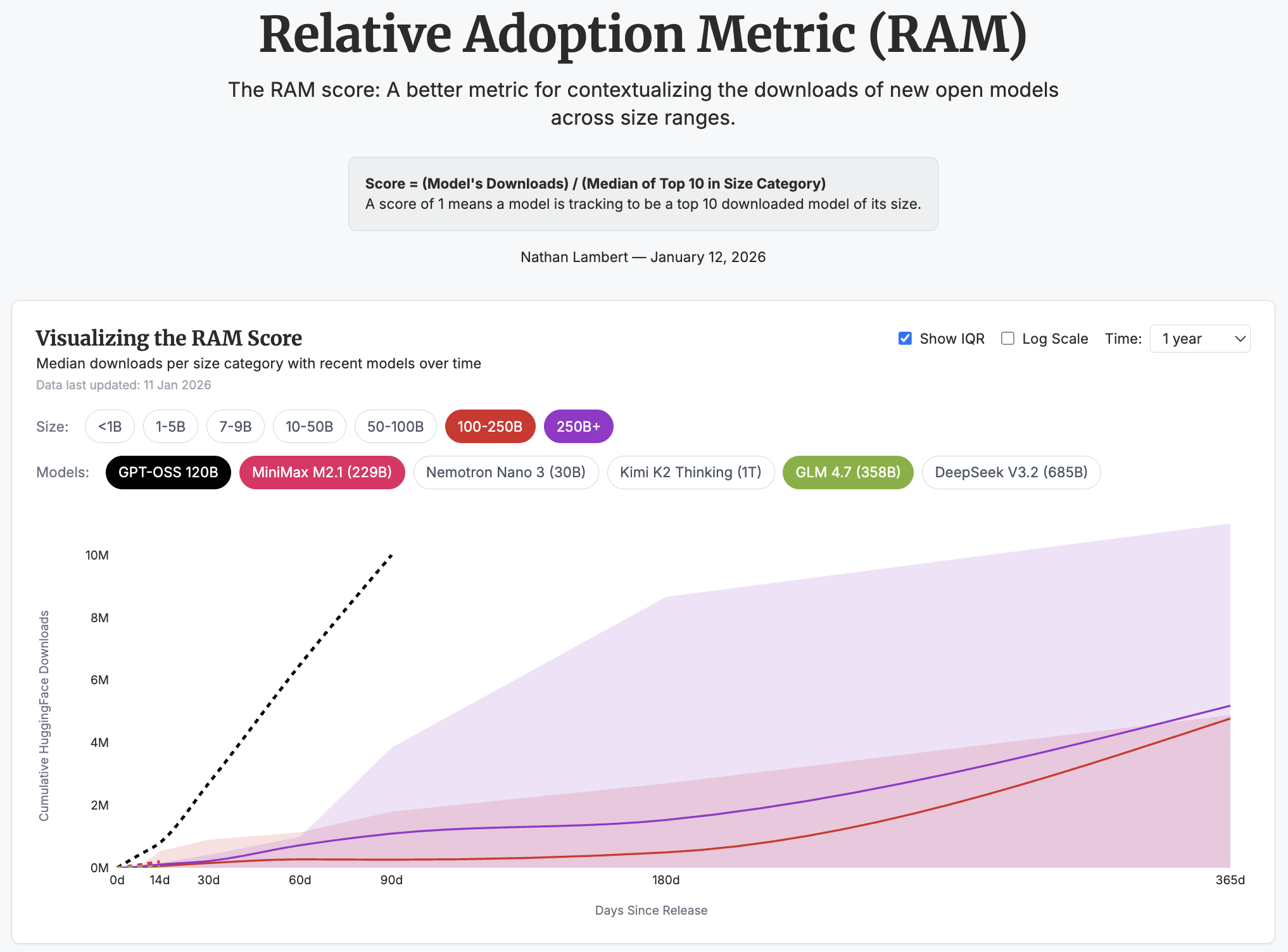Disable the Show IQR checkbox
The height and width of the screenshot is (952, 1288).
[904, 338]
